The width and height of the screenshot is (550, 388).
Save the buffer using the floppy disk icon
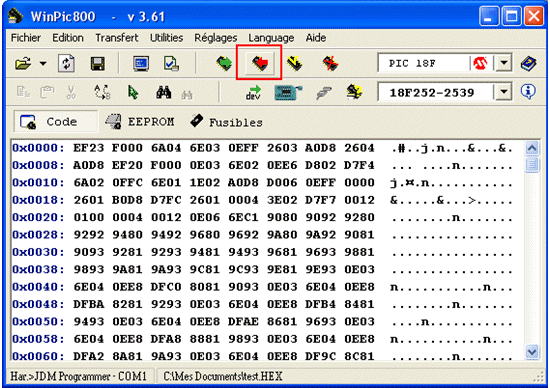tap(98, 63)
